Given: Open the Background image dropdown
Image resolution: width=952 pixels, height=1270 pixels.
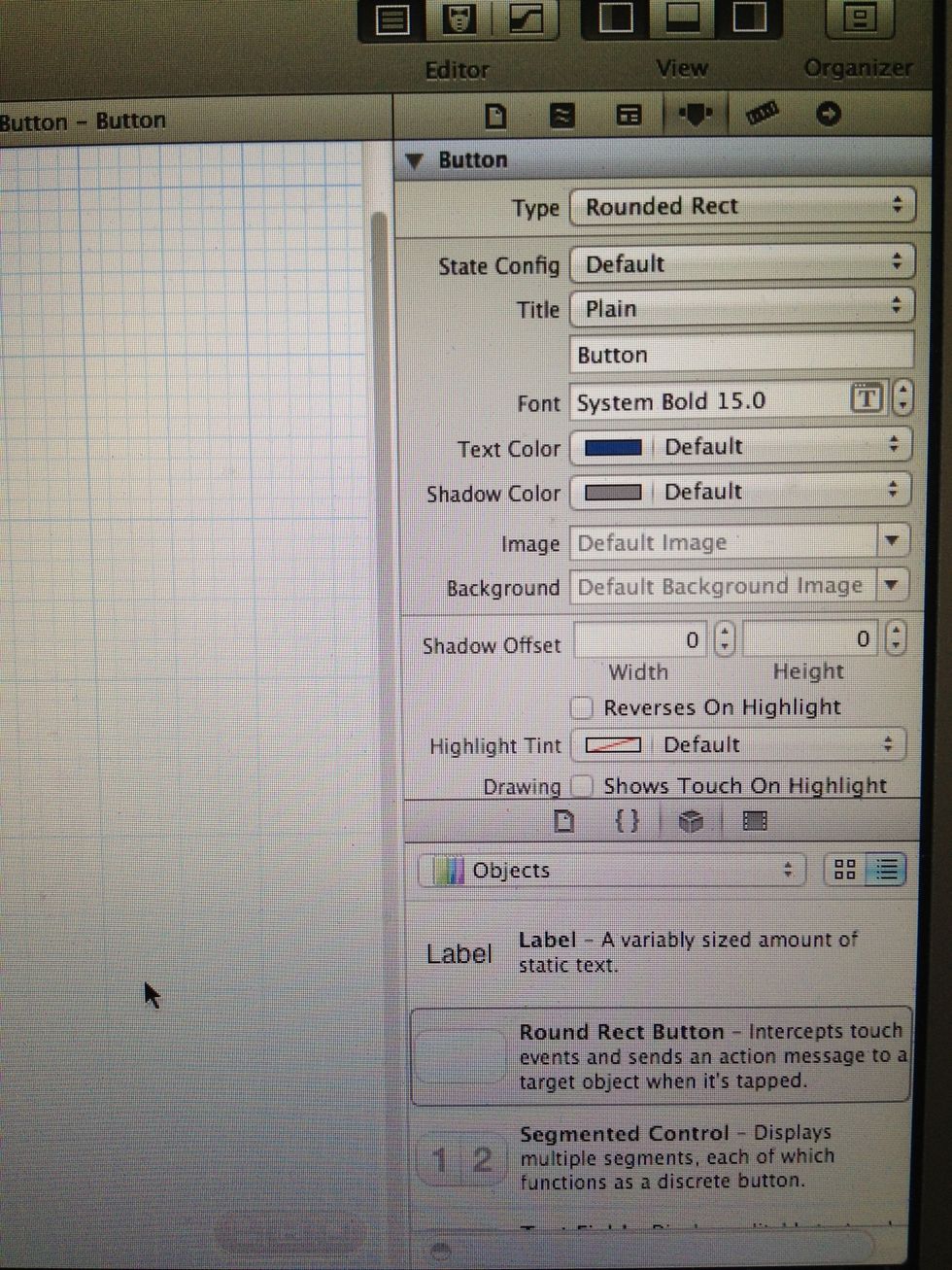Looking at the screenshot, I should 891,586.
